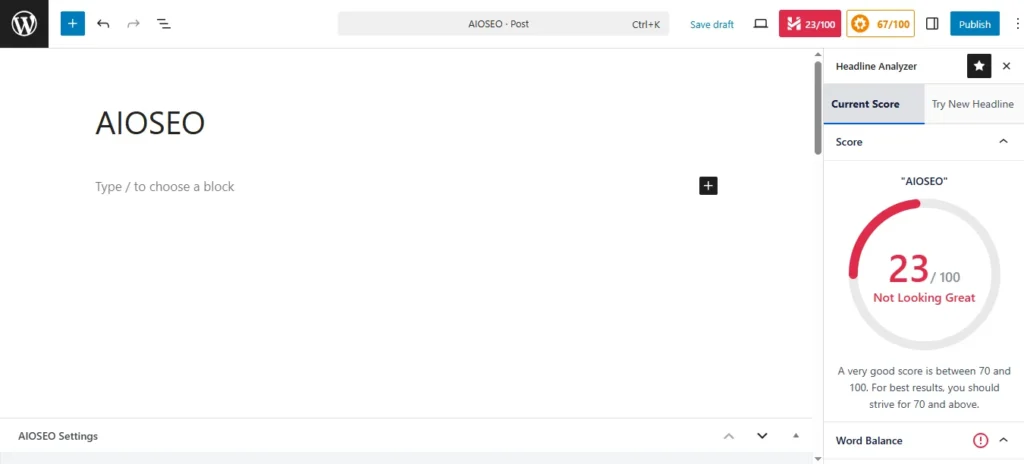Redo the last undone change

pyautogui.click(x=133, y=24)
